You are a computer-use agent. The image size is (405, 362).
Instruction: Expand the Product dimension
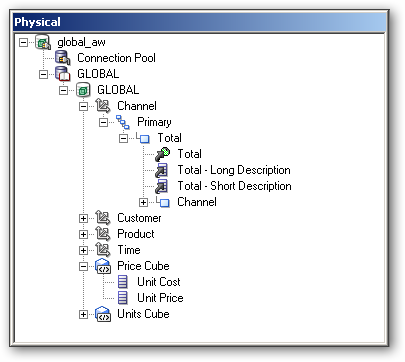[x=83, y=234]
